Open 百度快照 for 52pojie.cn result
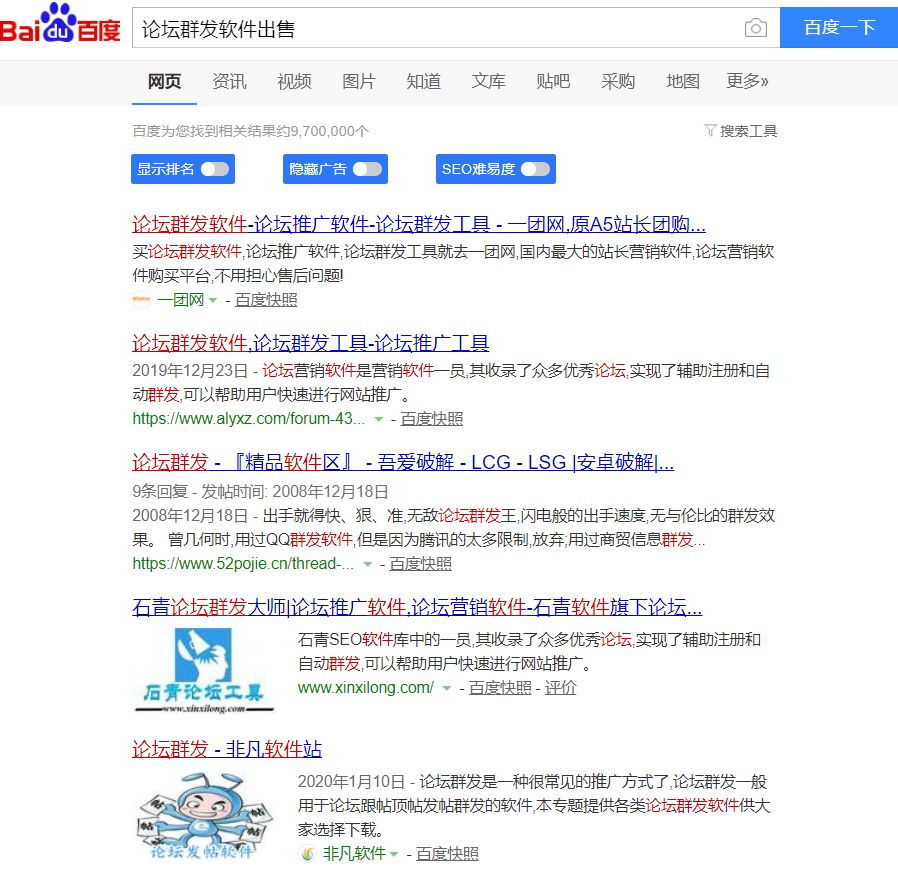 point(421,564)
